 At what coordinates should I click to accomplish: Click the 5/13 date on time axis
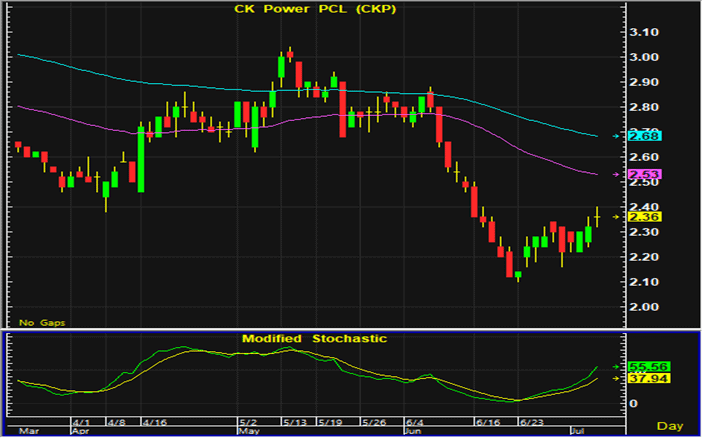[295, 423]
